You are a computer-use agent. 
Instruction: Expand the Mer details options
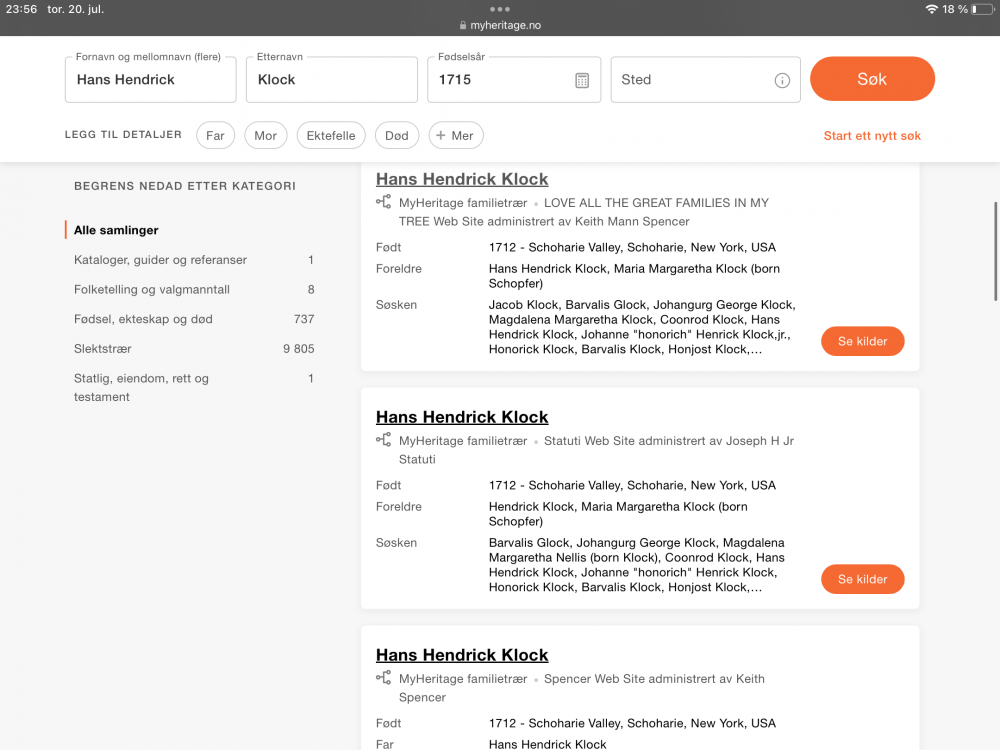pyautogui.click(x=456, y=136)
